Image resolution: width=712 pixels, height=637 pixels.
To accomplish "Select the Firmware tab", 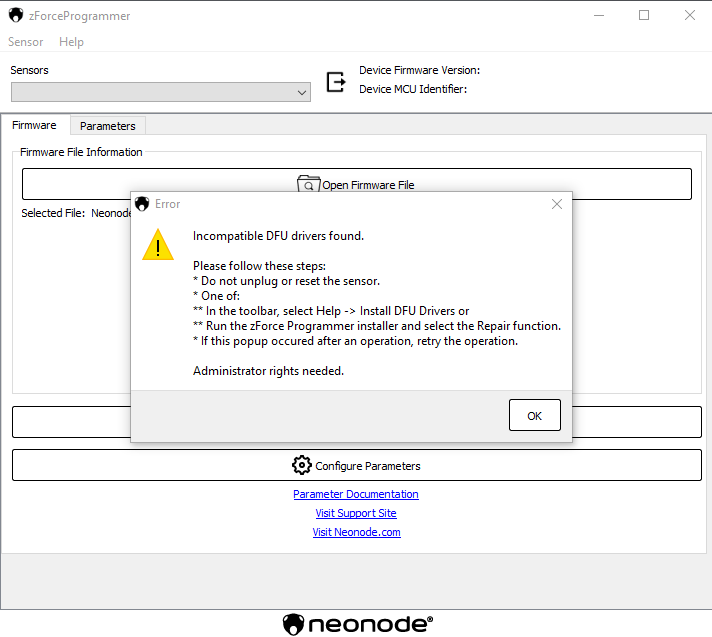I will 34,125.
